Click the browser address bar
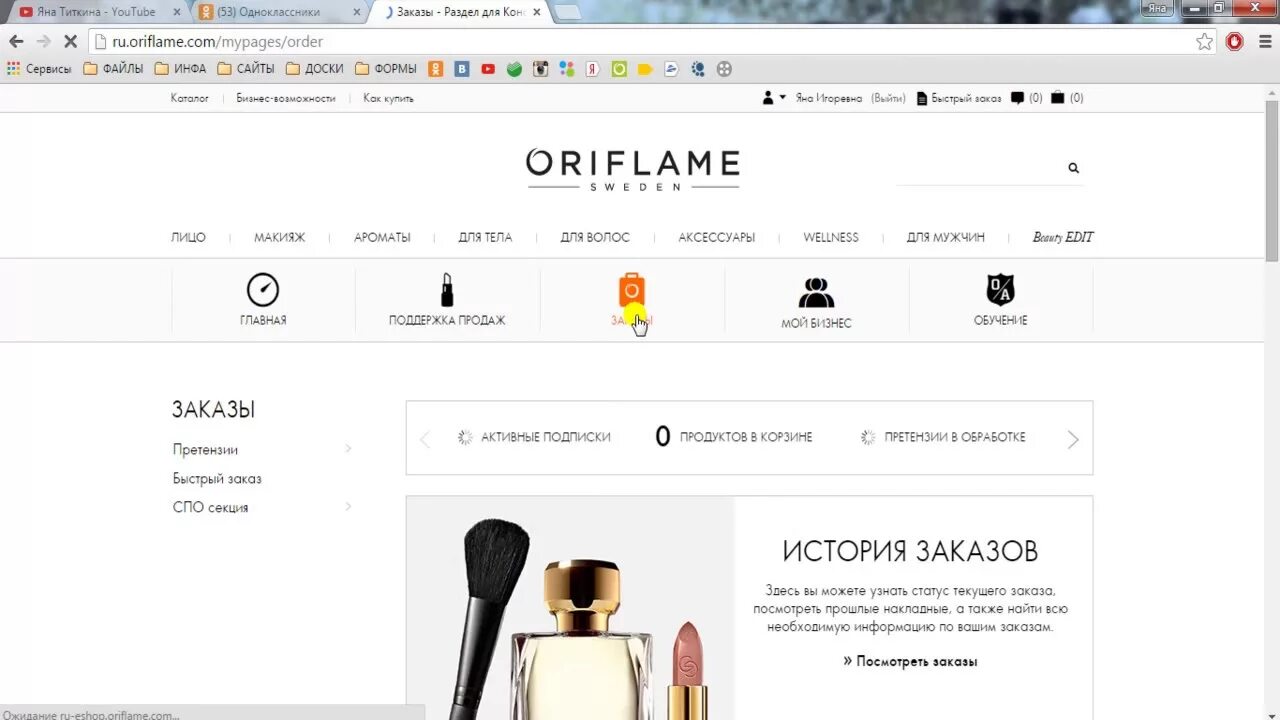The width and height of the screenshot is (1280, 720). [x=640, y=42]
